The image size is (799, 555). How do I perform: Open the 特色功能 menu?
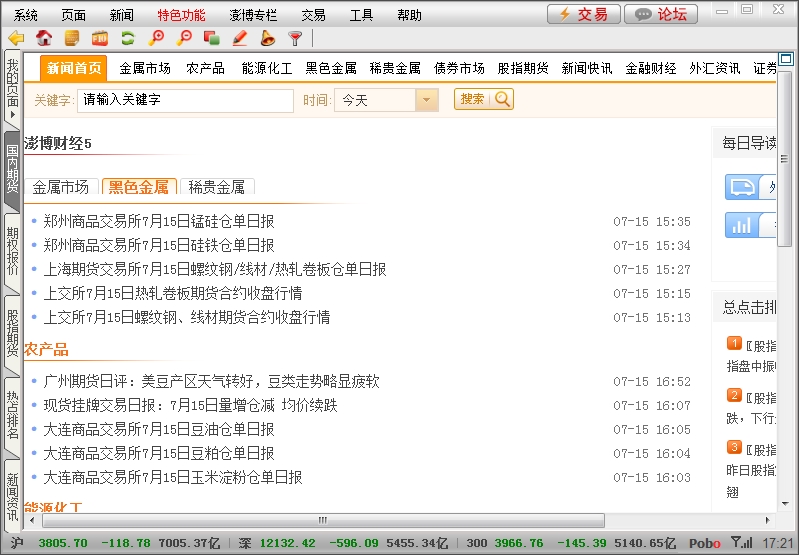click(x=181, y=15)
